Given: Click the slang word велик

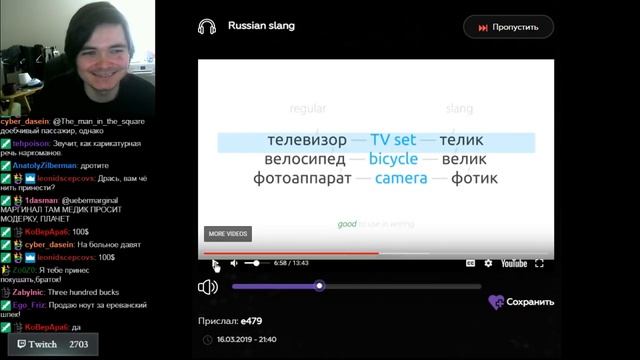Looking at the screenshot, I should (x=464, y=159).
